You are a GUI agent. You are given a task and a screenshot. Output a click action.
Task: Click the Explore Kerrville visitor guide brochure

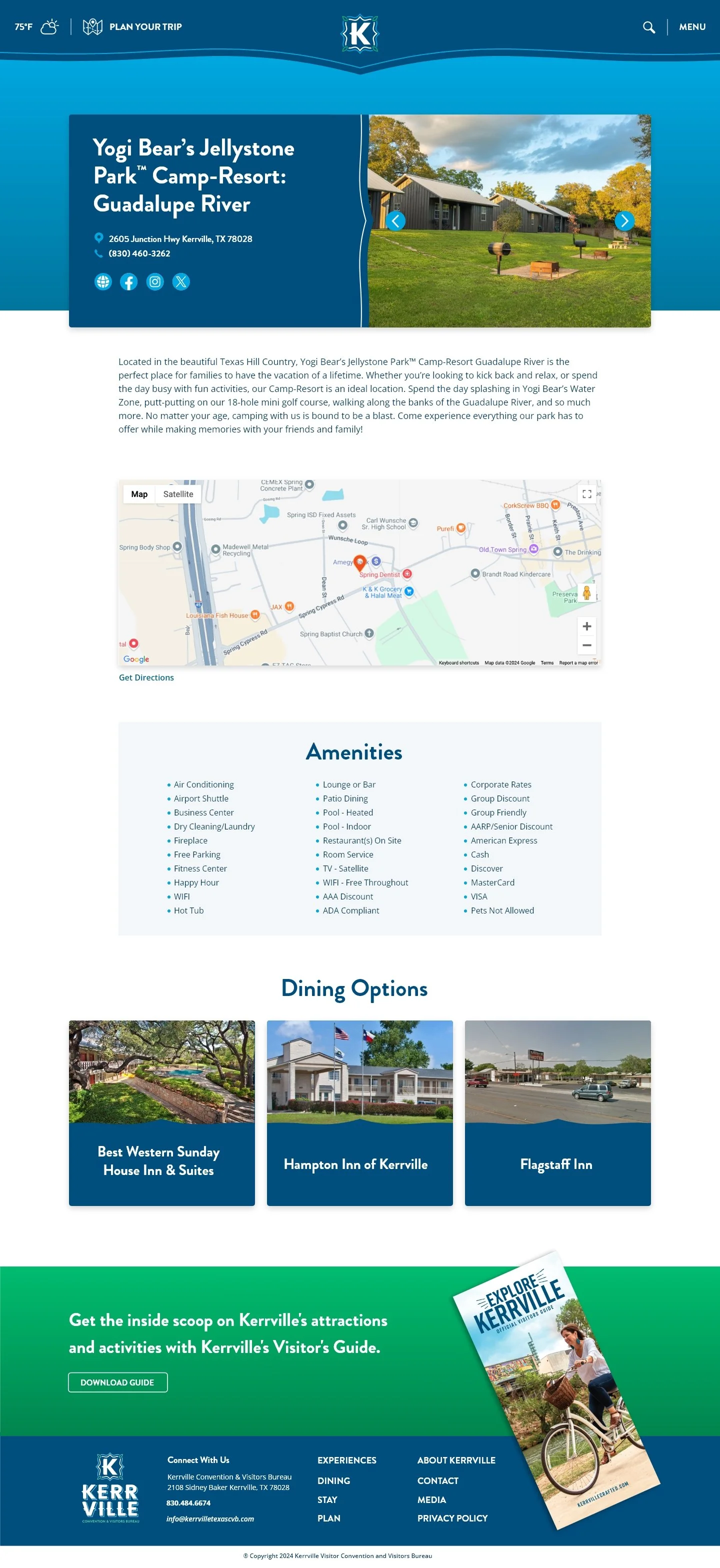[x=556, y=1390]
